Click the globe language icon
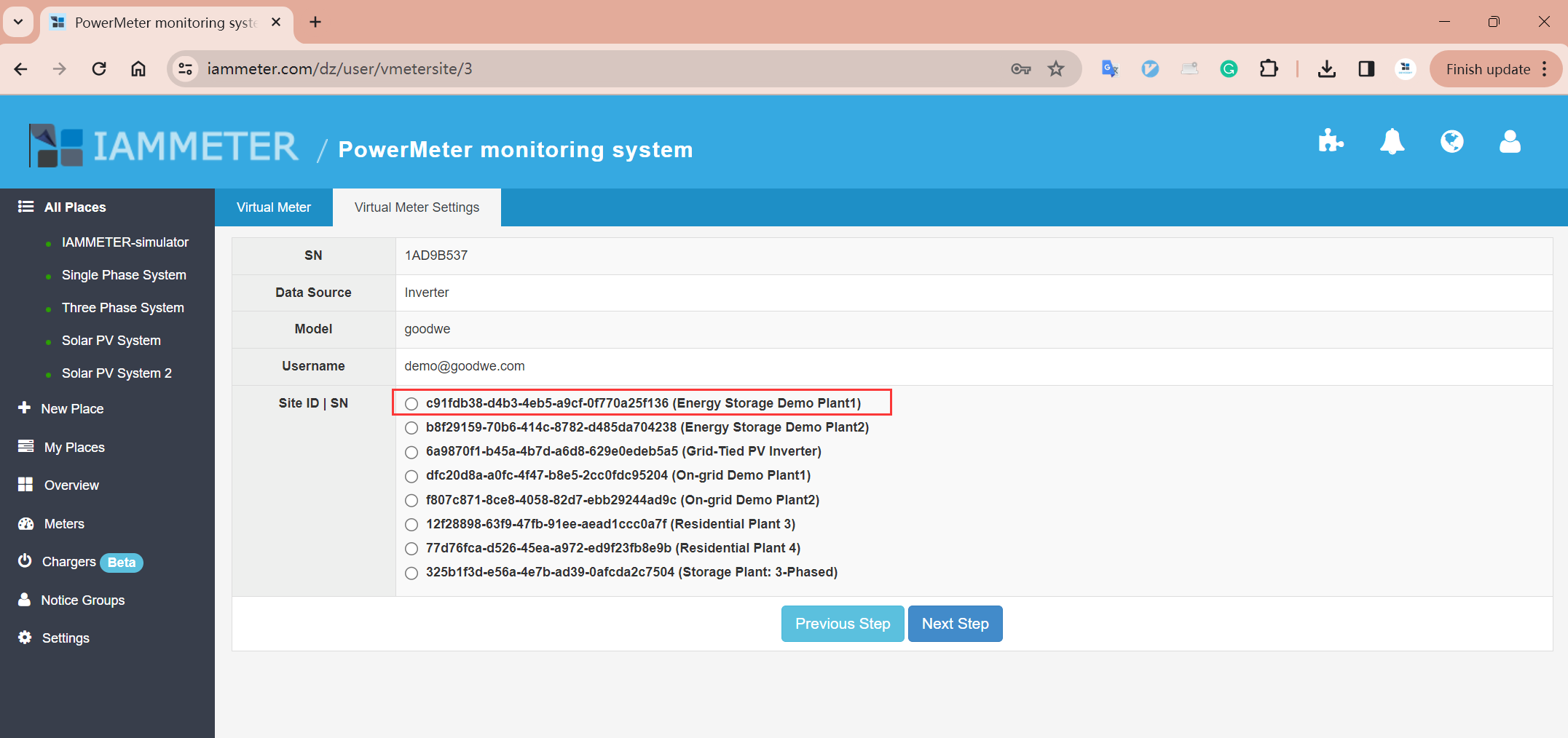Viewport: 1568px width, 738px height. (x=1451, y=141)
